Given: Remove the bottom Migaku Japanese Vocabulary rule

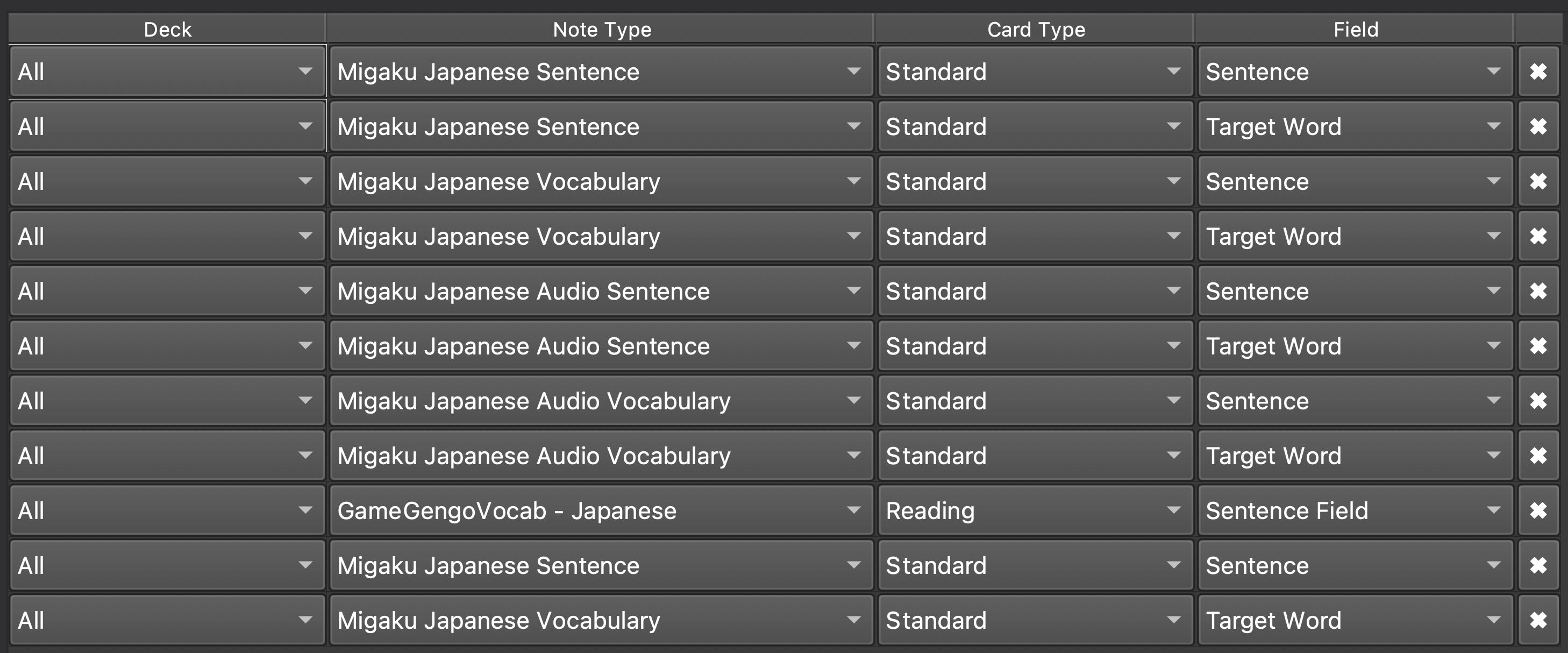Looking at the screenshot, I should (x=1539, y=620).
